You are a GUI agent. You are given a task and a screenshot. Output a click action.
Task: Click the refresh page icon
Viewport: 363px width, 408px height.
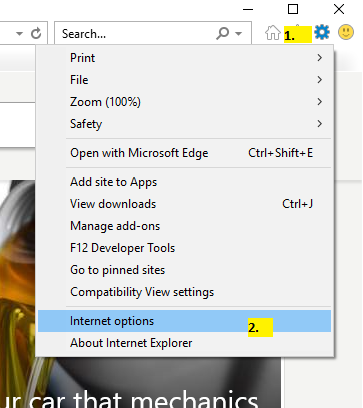click(x=36, y=33)
